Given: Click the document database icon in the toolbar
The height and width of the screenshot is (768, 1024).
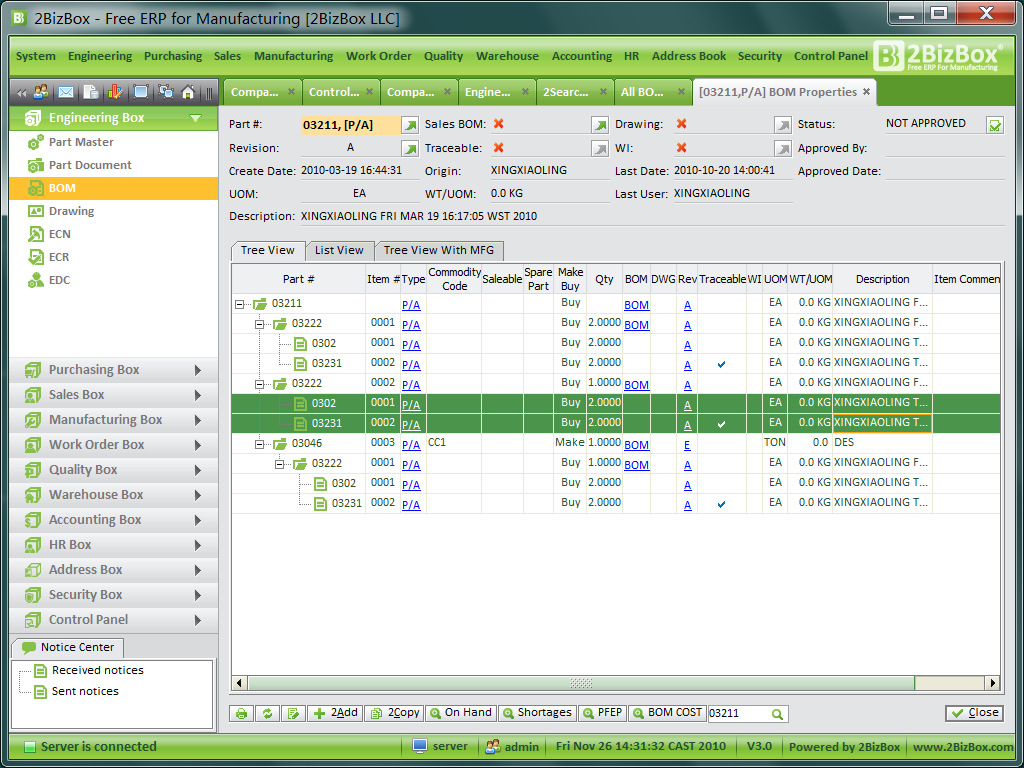Looking at the screenshot, I should [x=91, y=92].
